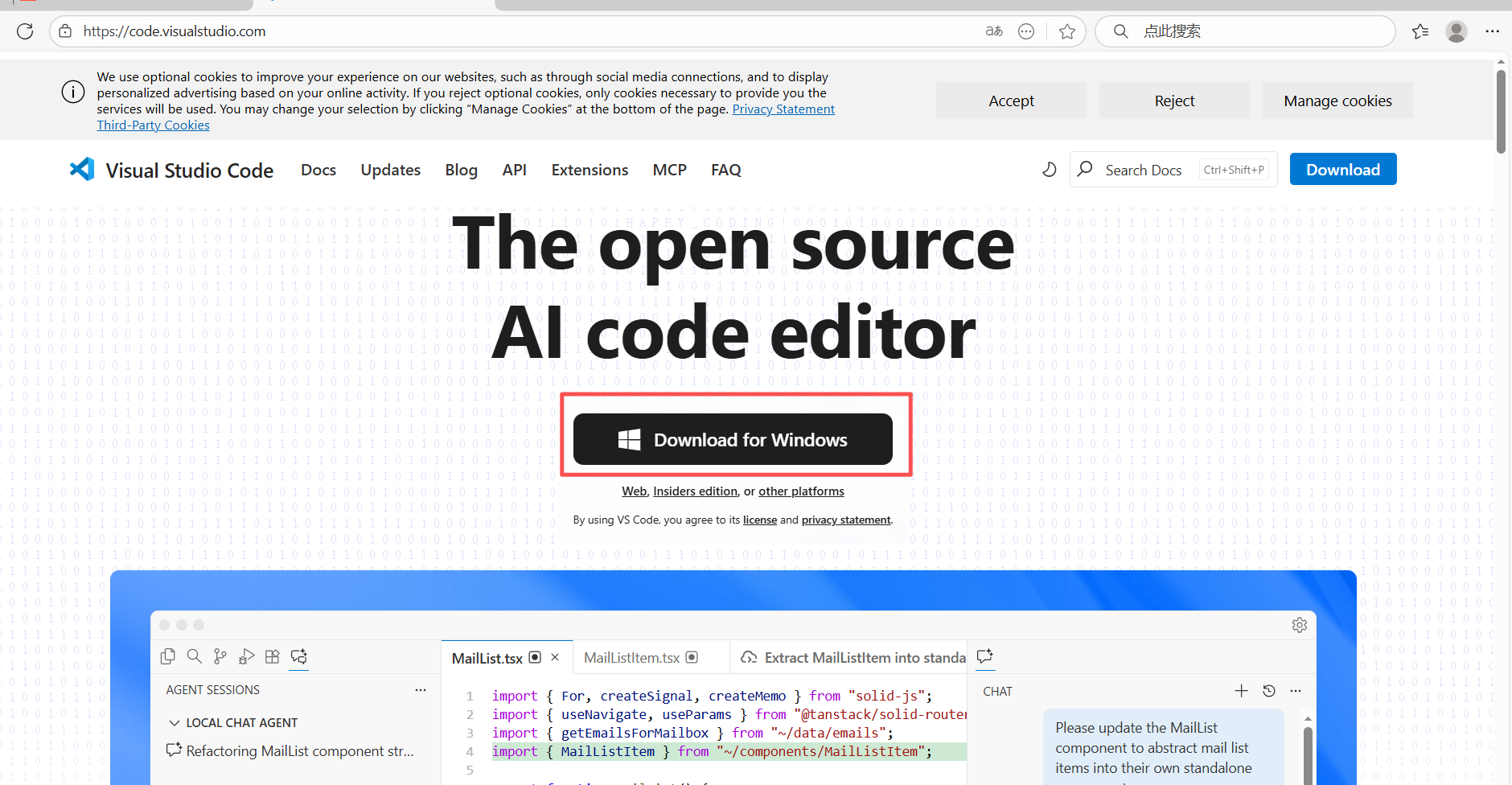The image size is (1512, 785).
Task: Add page to favorites star icon
Action: (x=1067, y=31)
